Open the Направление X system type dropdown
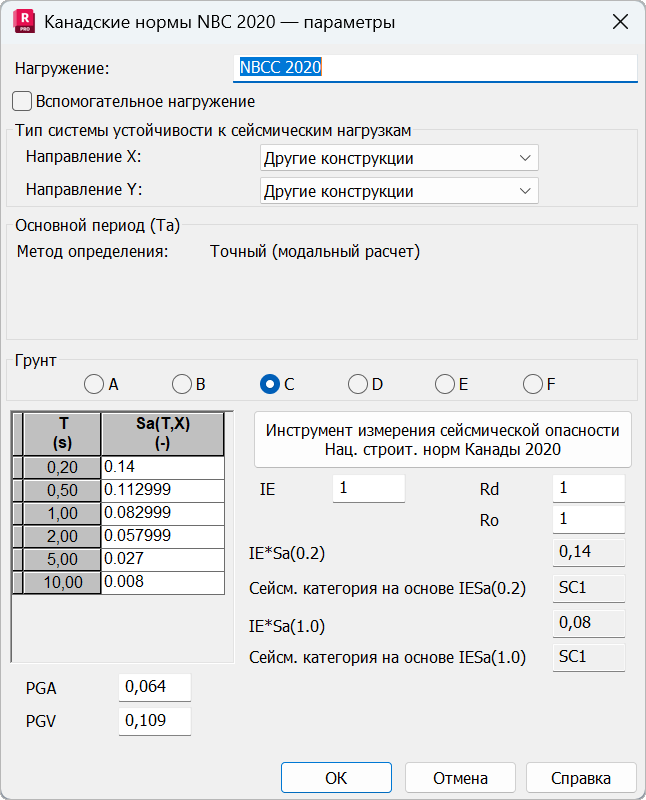Image resolution: width=646 pixels, height=800 pixels. [x=399, y=158]
